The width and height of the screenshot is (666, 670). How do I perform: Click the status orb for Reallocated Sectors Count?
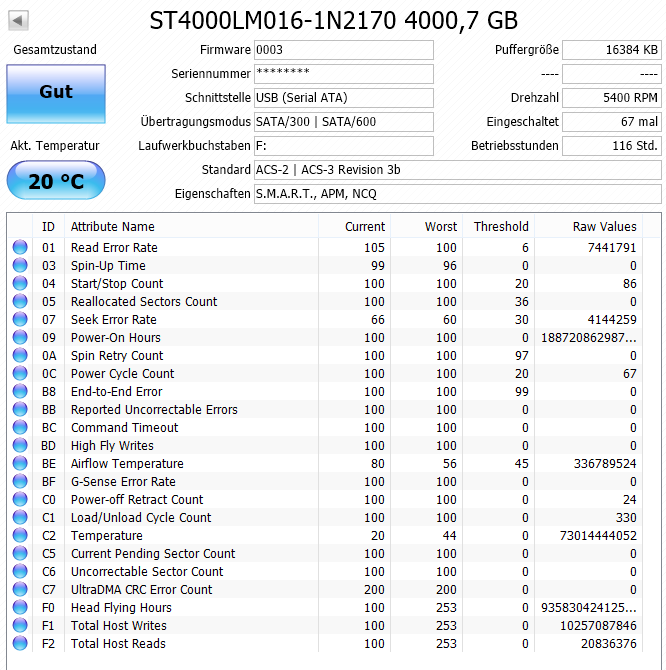click(20, 301)
